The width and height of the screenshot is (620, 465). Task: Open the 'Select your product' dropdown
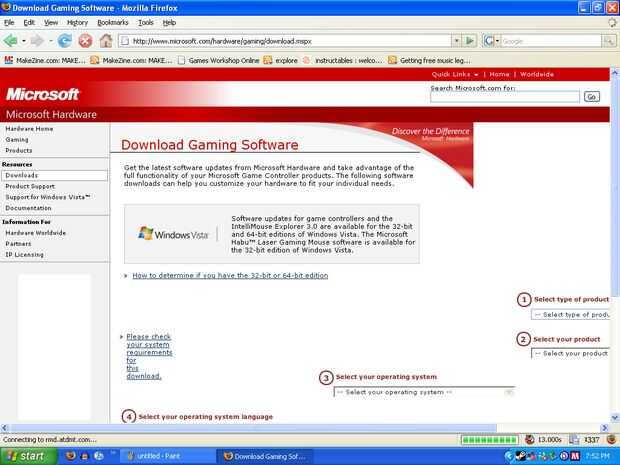click(x=571, y=353)
